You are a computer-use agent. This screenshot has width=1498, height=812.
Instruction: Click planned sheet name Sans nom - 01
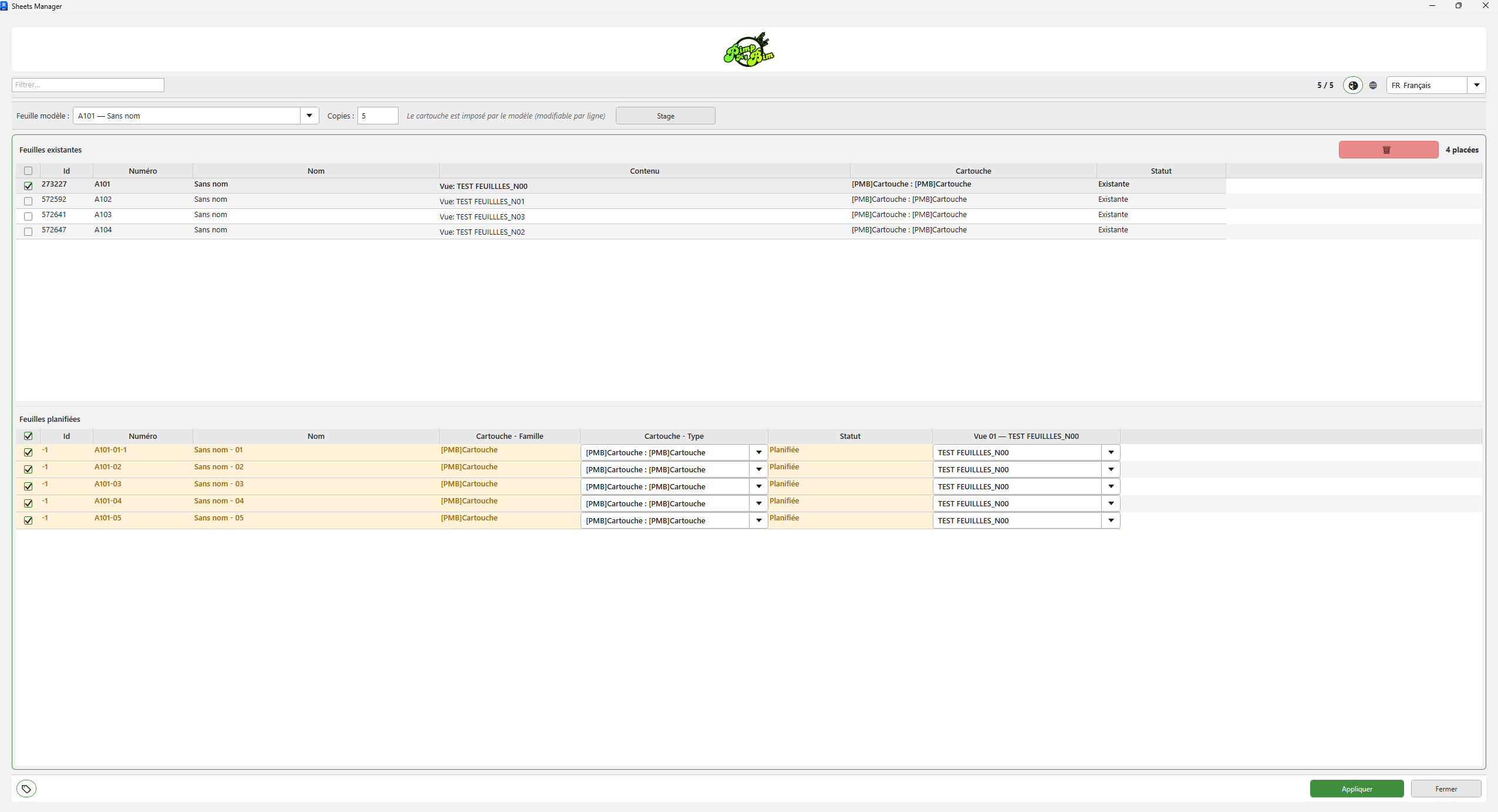pos(218,450)
